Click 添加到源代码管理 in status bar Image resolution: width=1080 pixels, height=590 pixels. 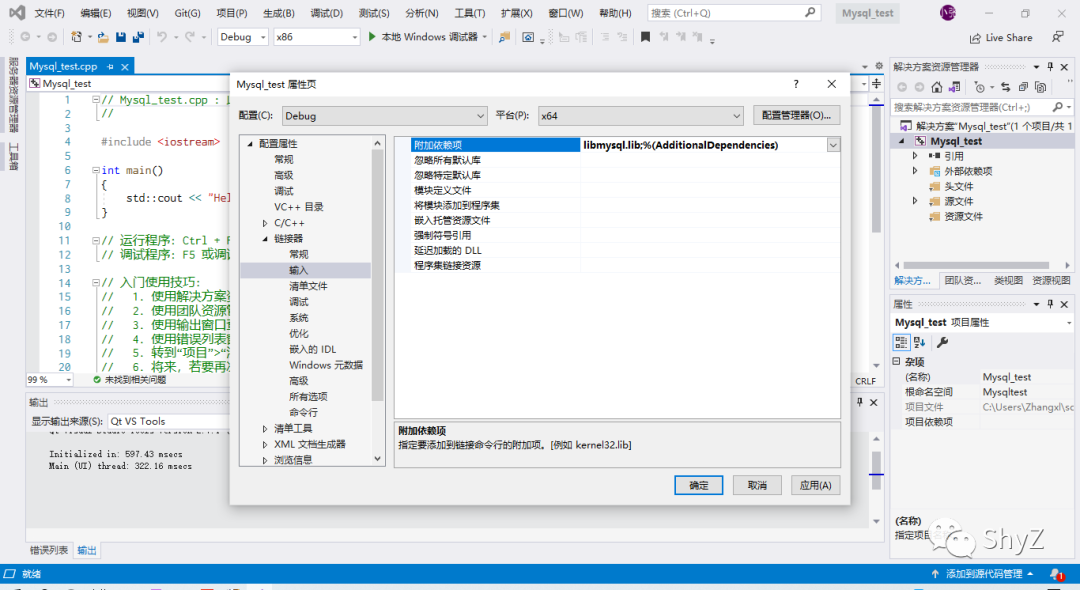coord(984,573)
